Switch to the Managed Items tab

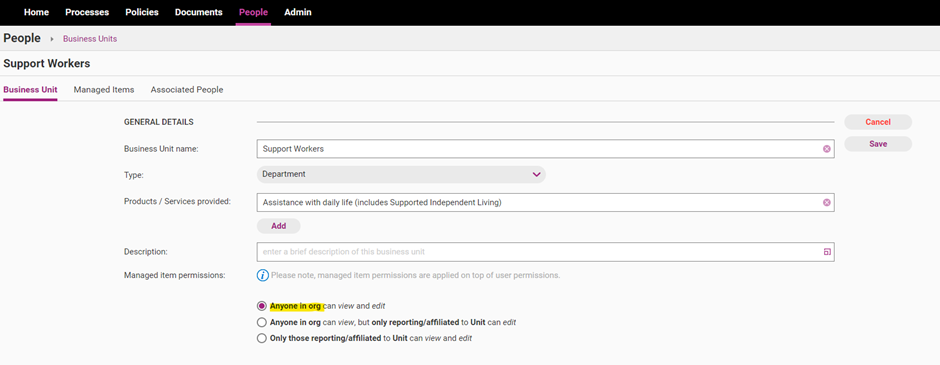point(104,89)
